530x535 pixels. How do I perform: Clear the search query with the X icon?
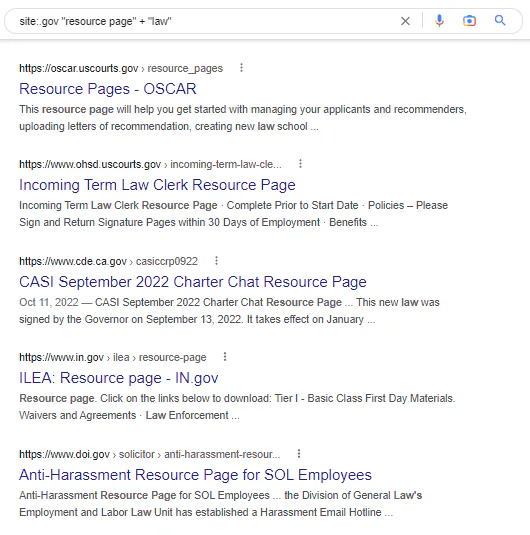tap(405, 21)
